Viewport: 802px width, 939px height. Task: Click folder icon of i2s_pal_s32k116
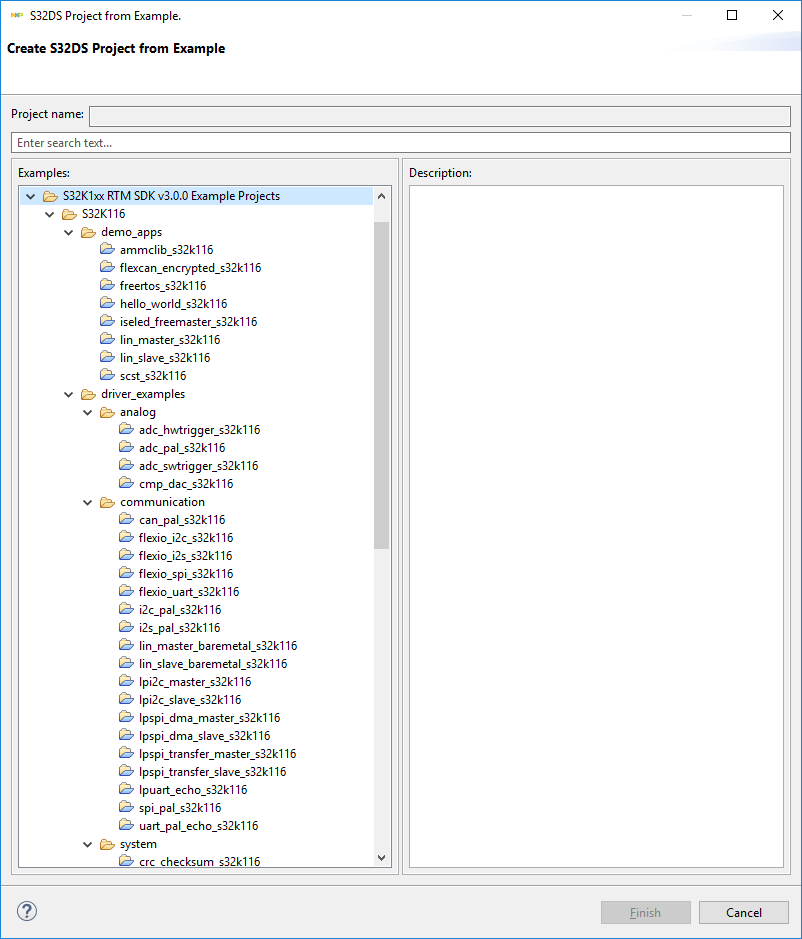(126, 626)
